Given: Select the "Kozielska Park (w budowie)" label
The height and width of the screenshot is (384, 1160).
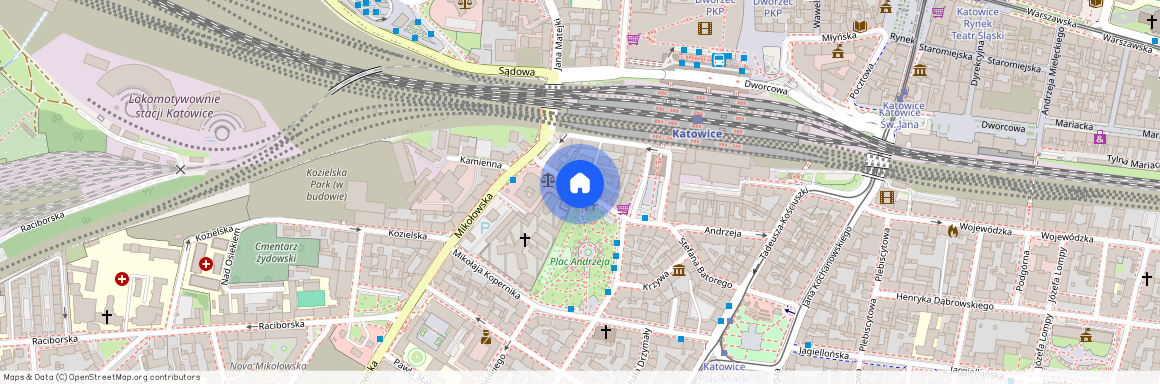Looking at the screenshot, I should [x=327, y=184].
